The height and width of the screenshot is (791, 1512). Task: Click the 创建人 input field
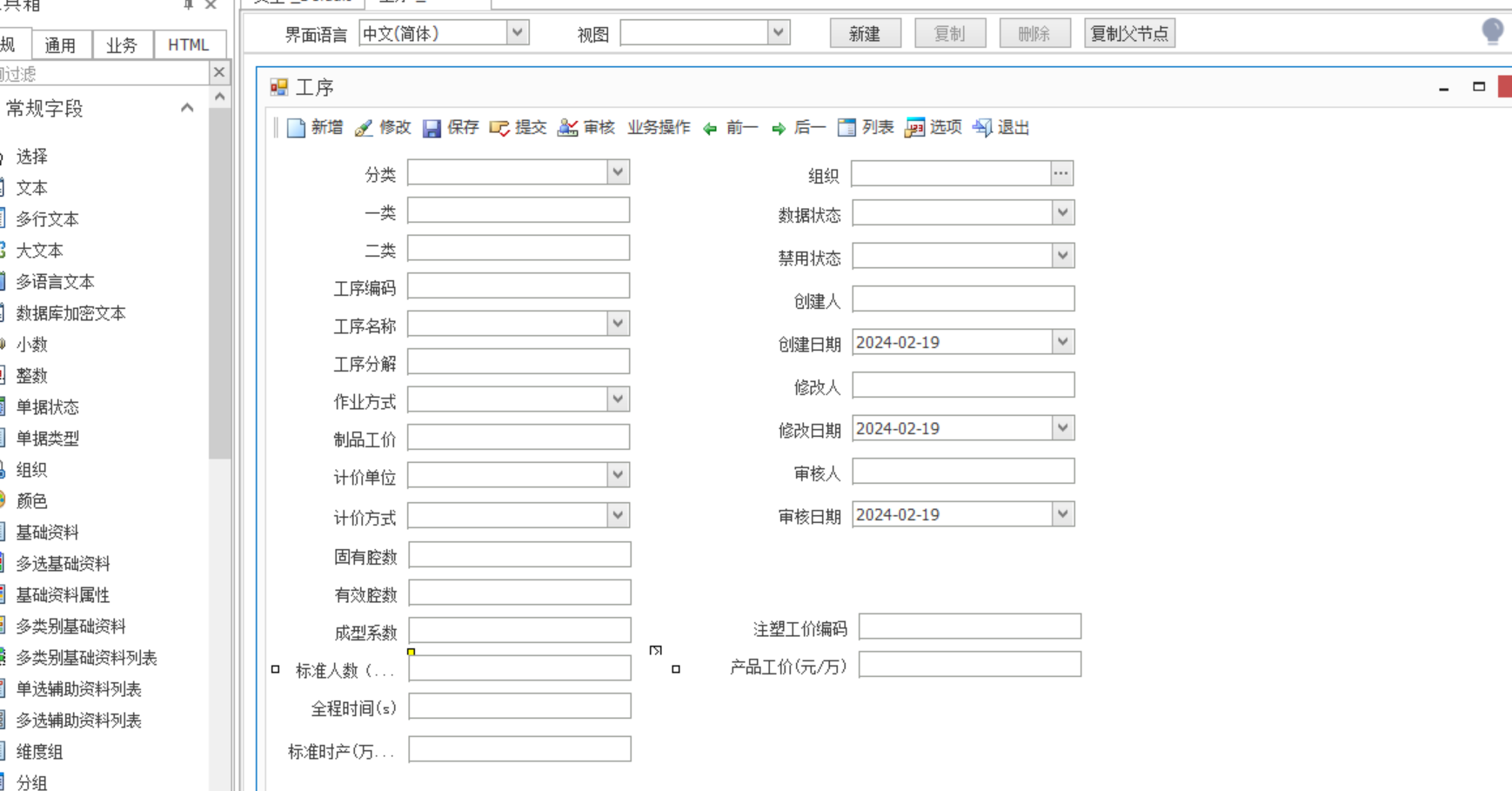[x=963, y=299]
